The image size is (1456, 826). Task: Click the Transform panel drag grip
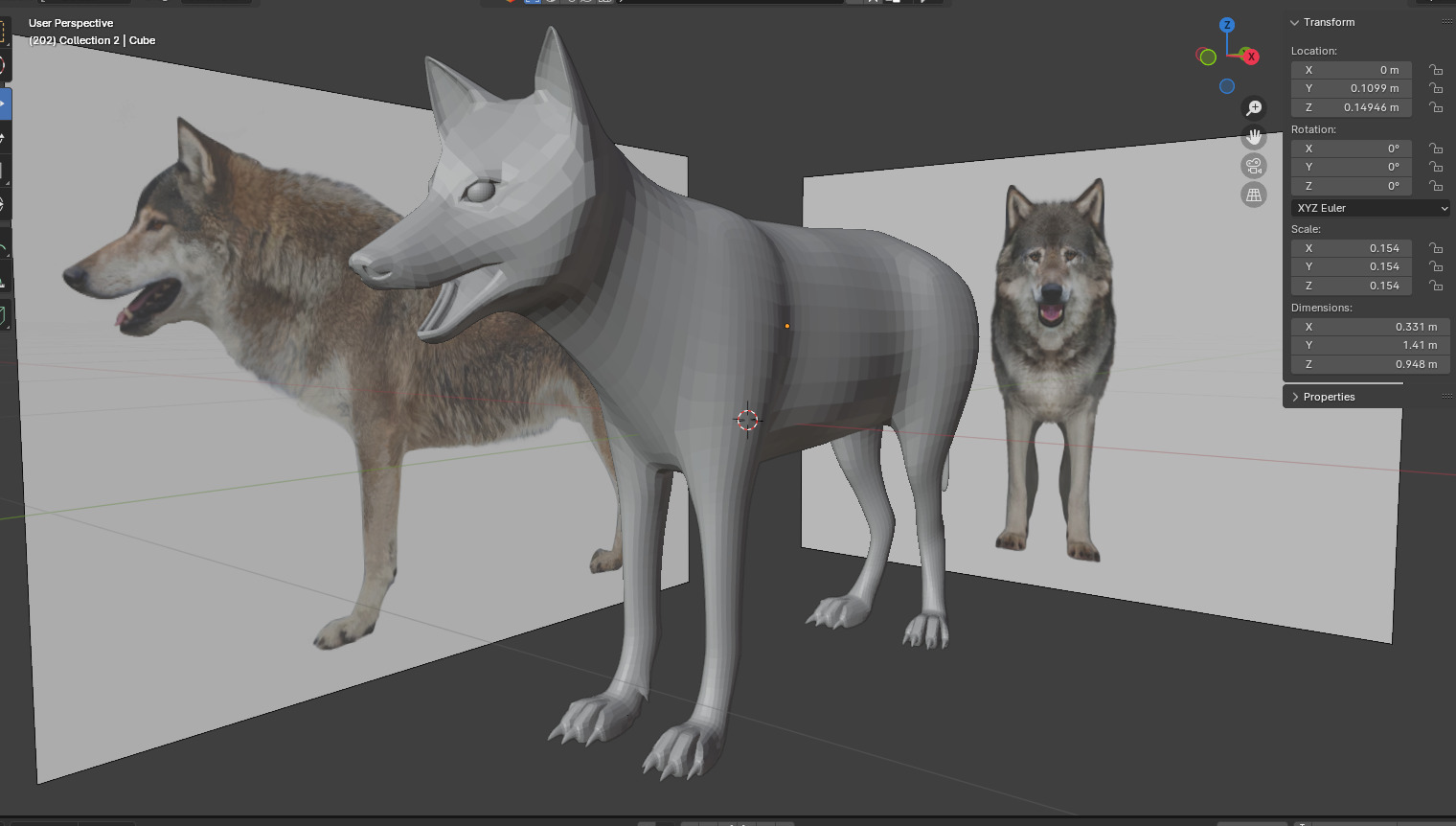point(1446,22)
